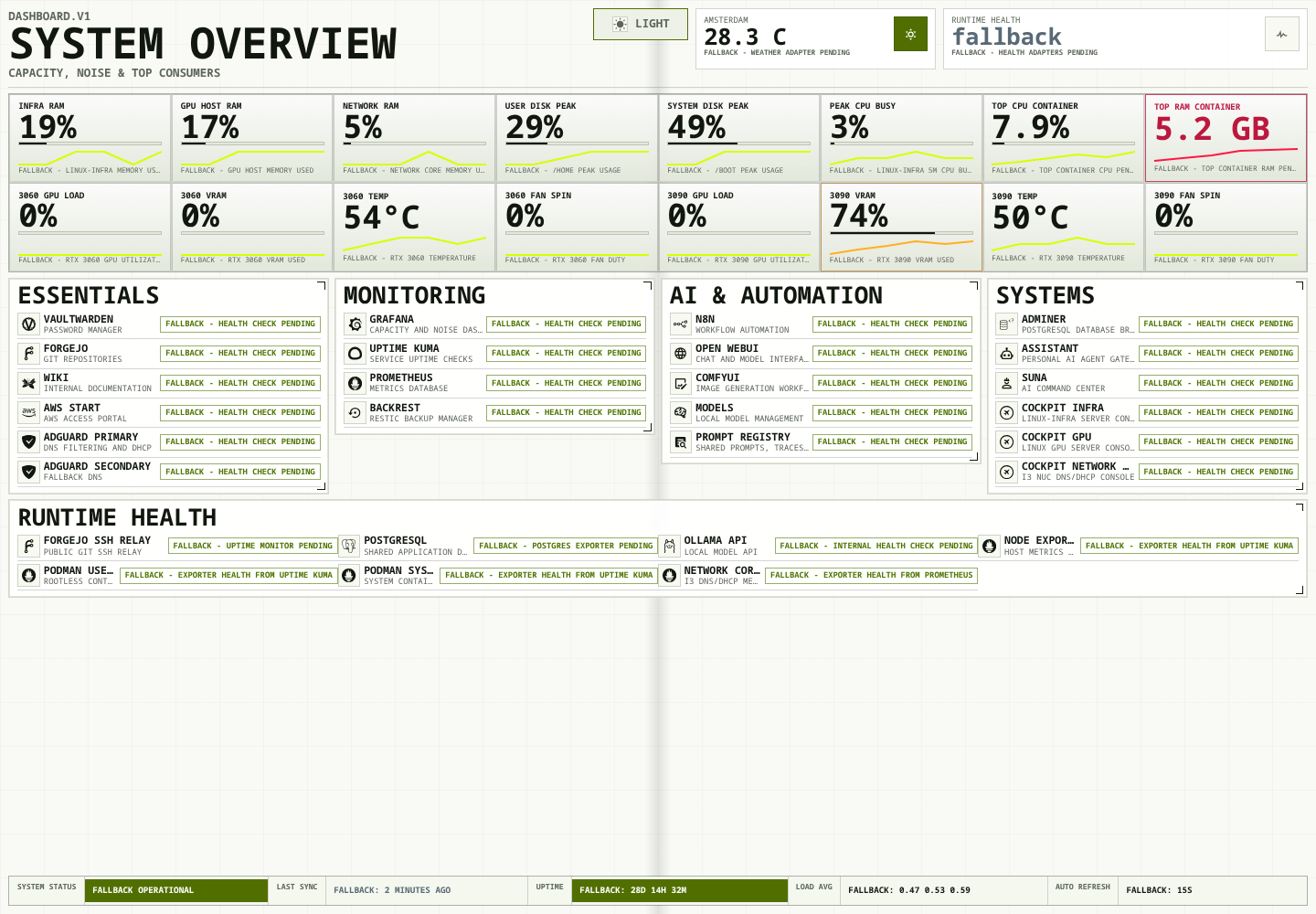1316x914 pixels.
Task: Click the "FALLBACK OPERATIONAL" system status
Action: [176, 890]
